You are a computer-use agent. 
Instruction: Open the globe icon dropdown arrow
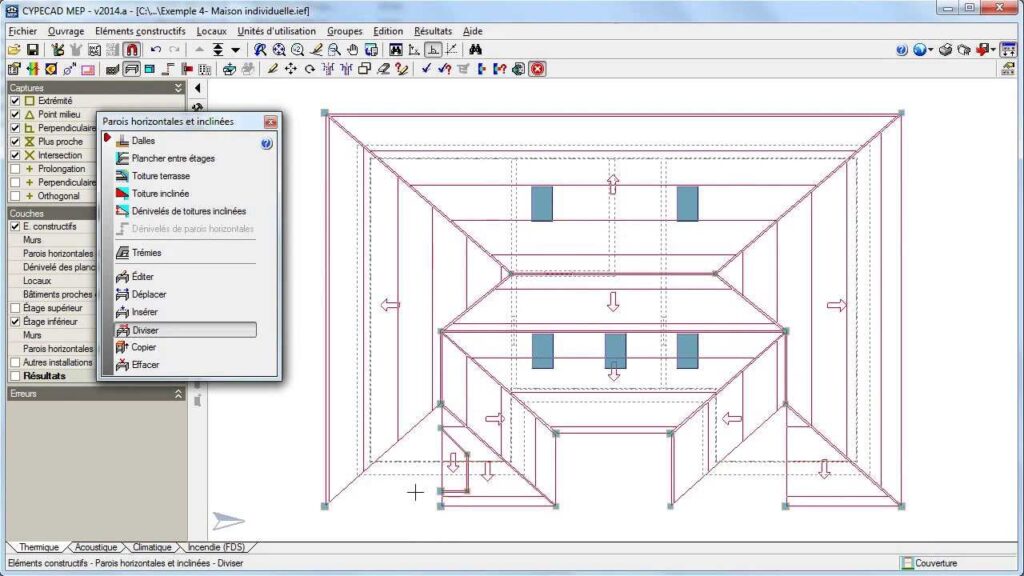931,49
